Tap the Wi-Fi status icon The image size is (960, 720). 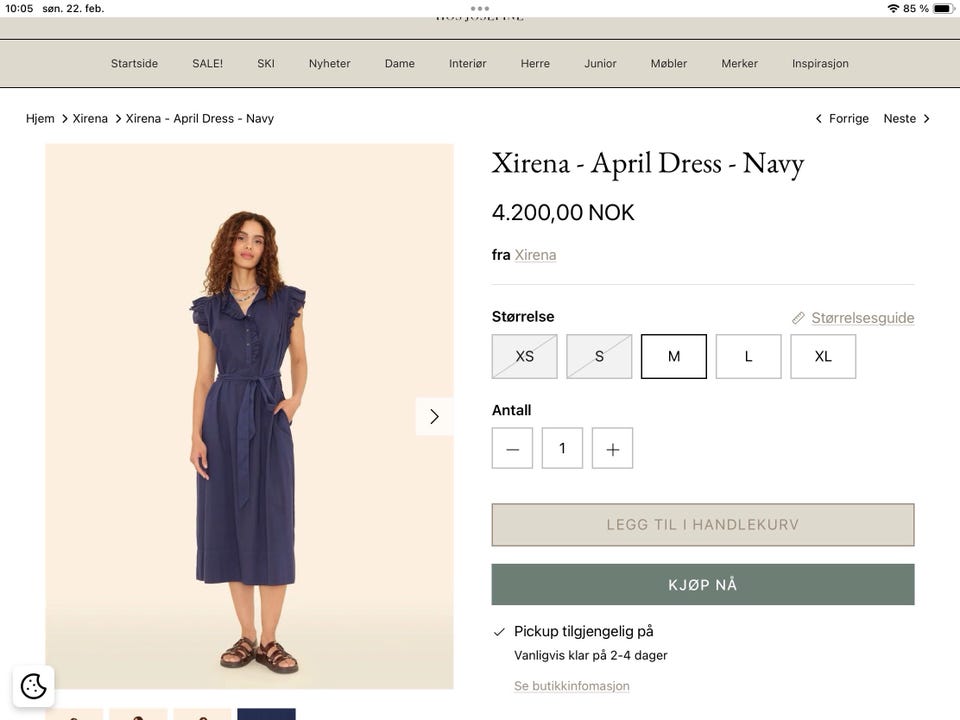click(893, 9)
